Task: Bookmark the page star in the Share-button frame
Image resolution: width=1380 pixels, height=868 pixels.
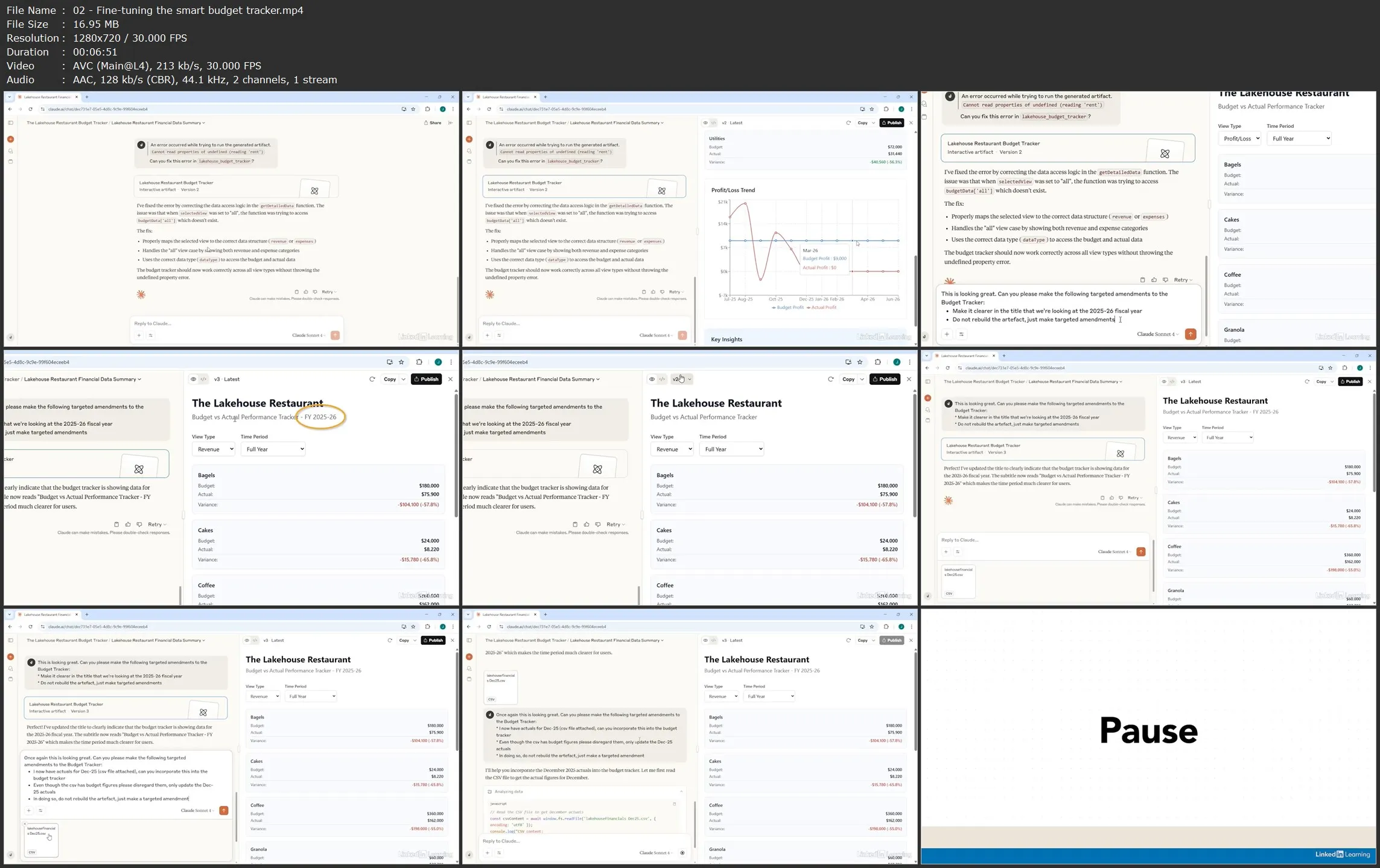Action: pyautogui.click(x=413, y=109)
